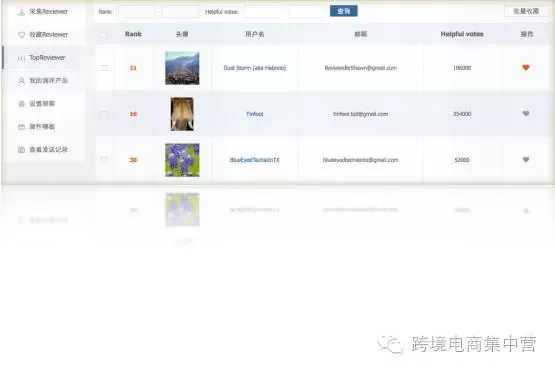Viewport: 555px width, 371px height.
Task: Click BlueEyedTechieInTX's gmail address cell
Action: pyautogui.click(x=360, y=160)
